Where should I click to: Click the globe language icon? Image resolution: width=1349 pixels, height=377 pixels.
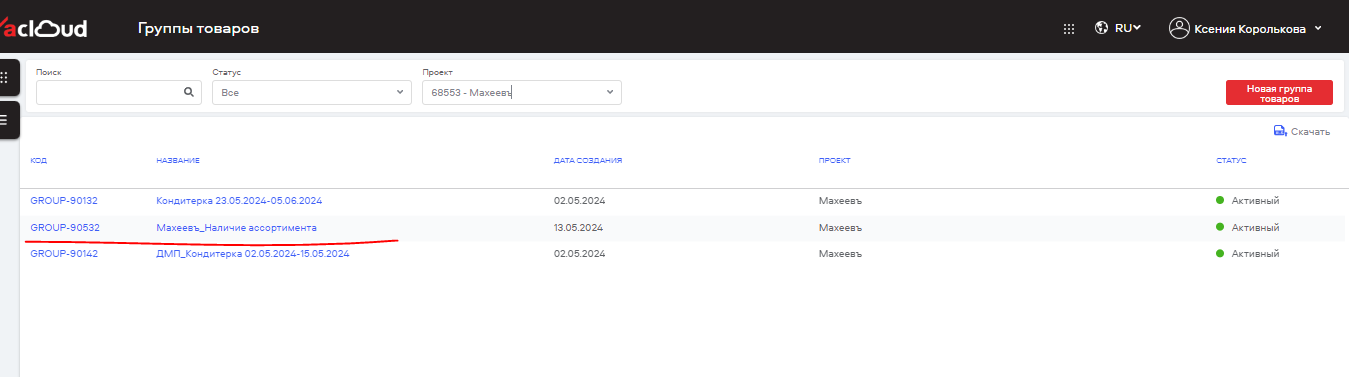tap(1102, 28)
